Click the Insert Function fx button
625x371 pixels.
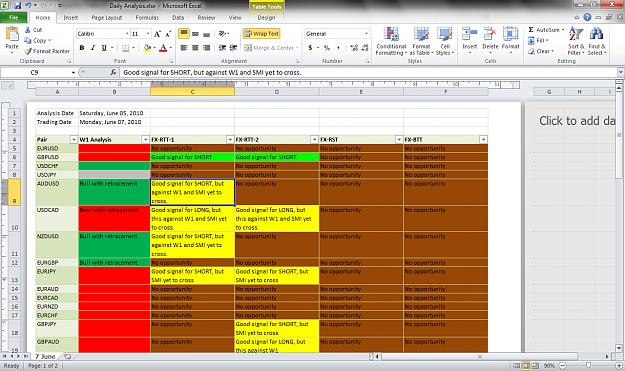coord(113,73)
